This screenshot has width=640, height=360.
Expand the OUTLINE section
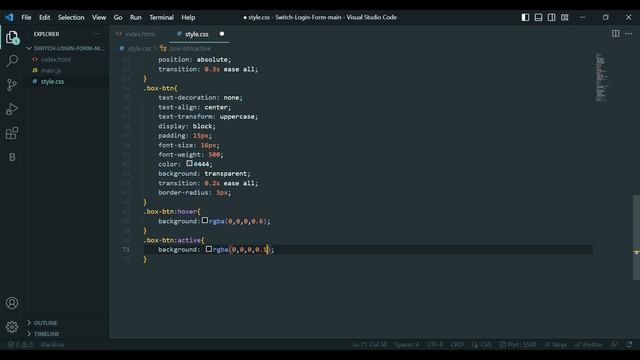pos(45,323)
